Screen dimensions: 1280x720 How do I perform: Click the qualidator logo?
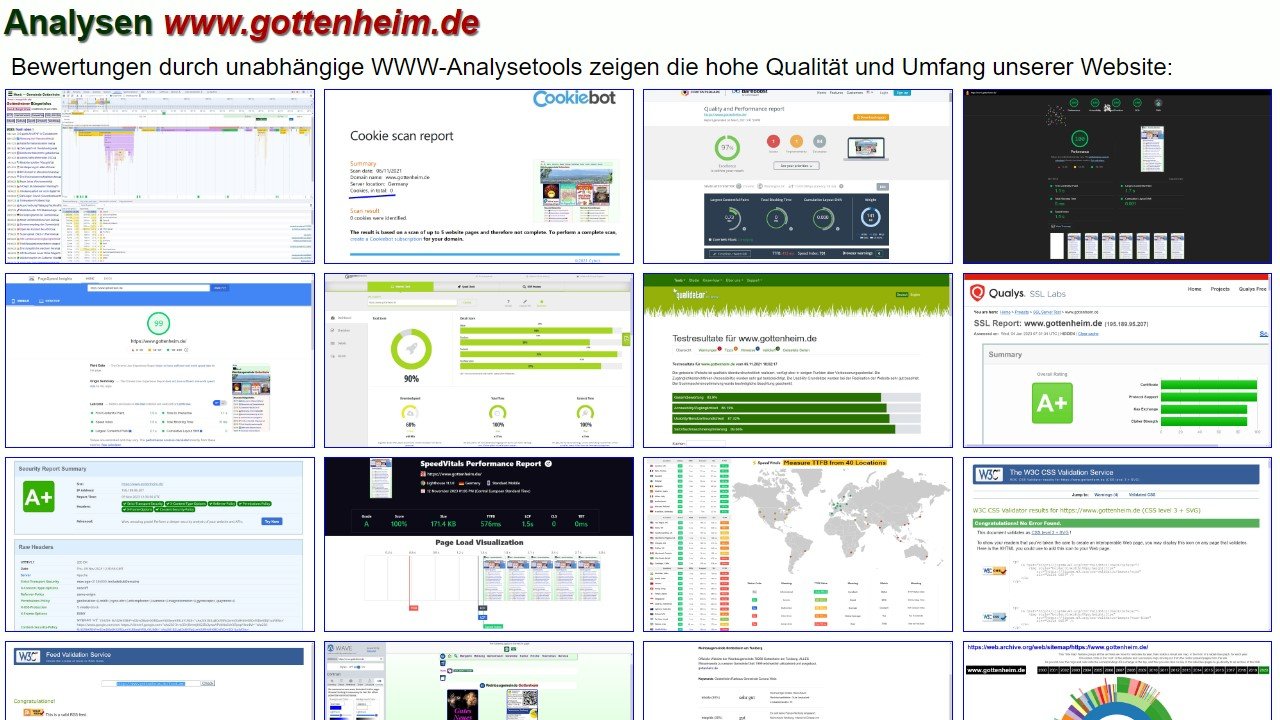point(690,294)
